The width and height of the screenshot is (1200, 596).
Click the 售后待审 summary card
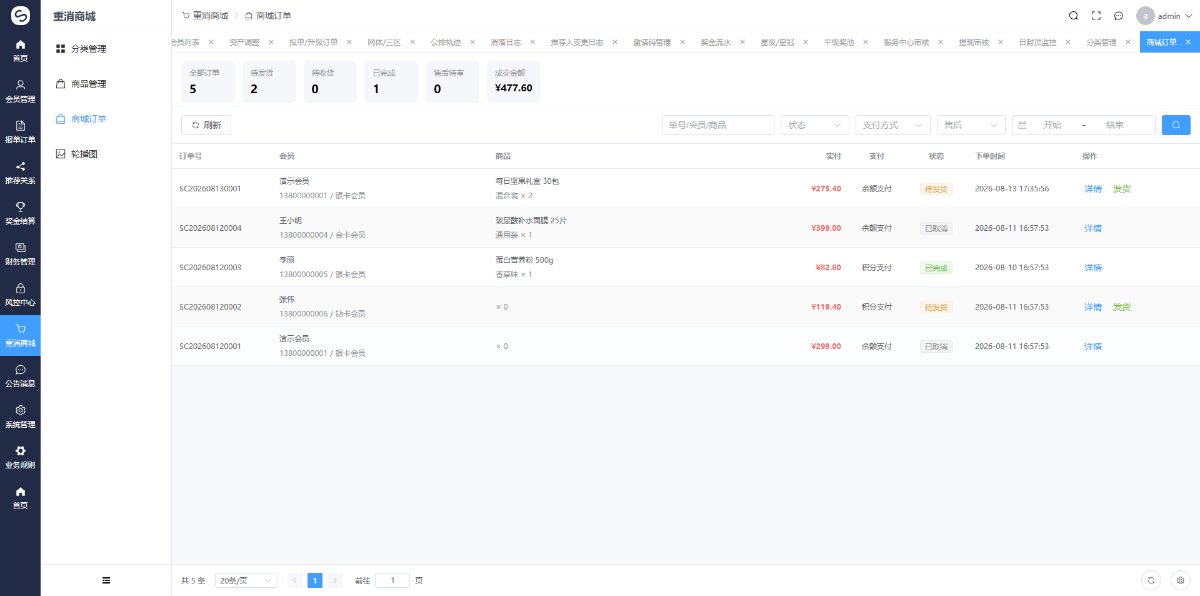451,82
